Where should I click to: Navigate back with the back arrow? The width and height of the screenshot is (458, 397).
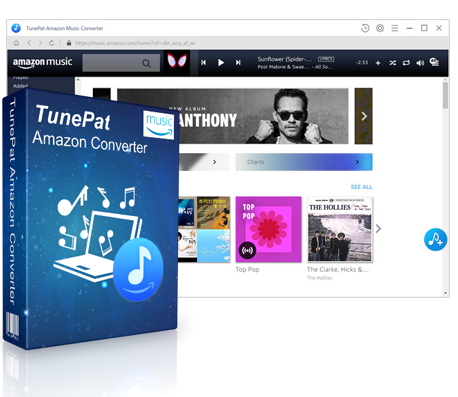(29, 43)
